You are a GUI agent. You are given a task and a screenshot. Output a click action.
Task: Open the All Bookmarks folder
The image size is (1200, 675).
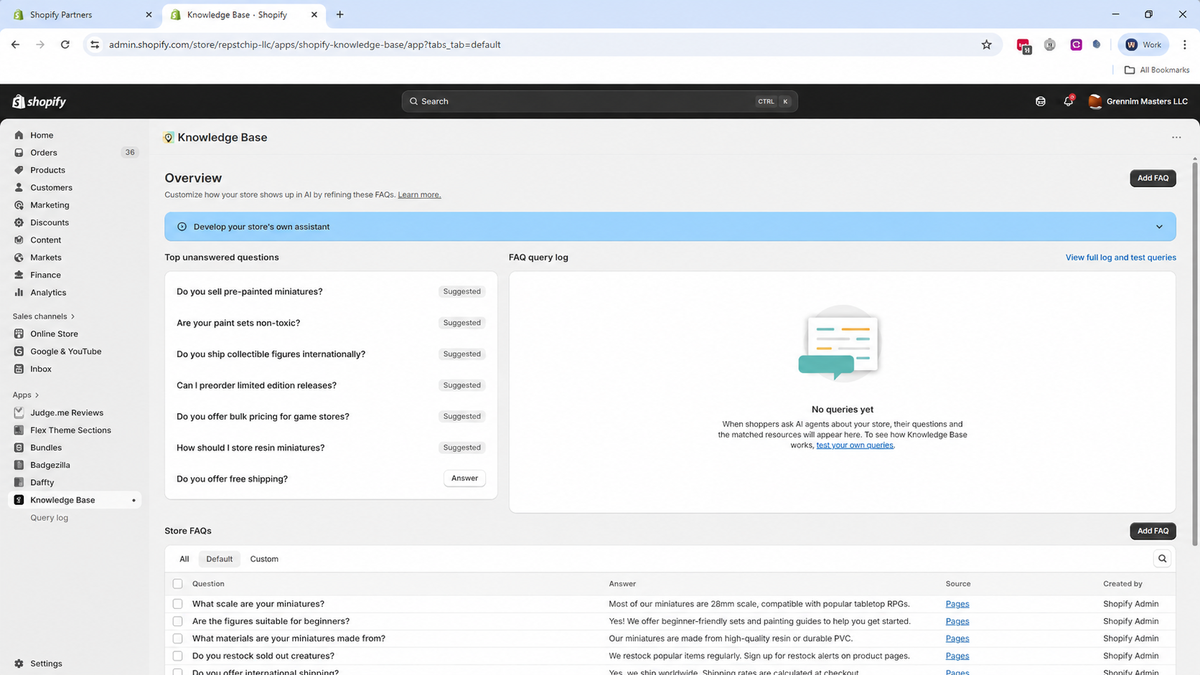[x=1157, y=70]
